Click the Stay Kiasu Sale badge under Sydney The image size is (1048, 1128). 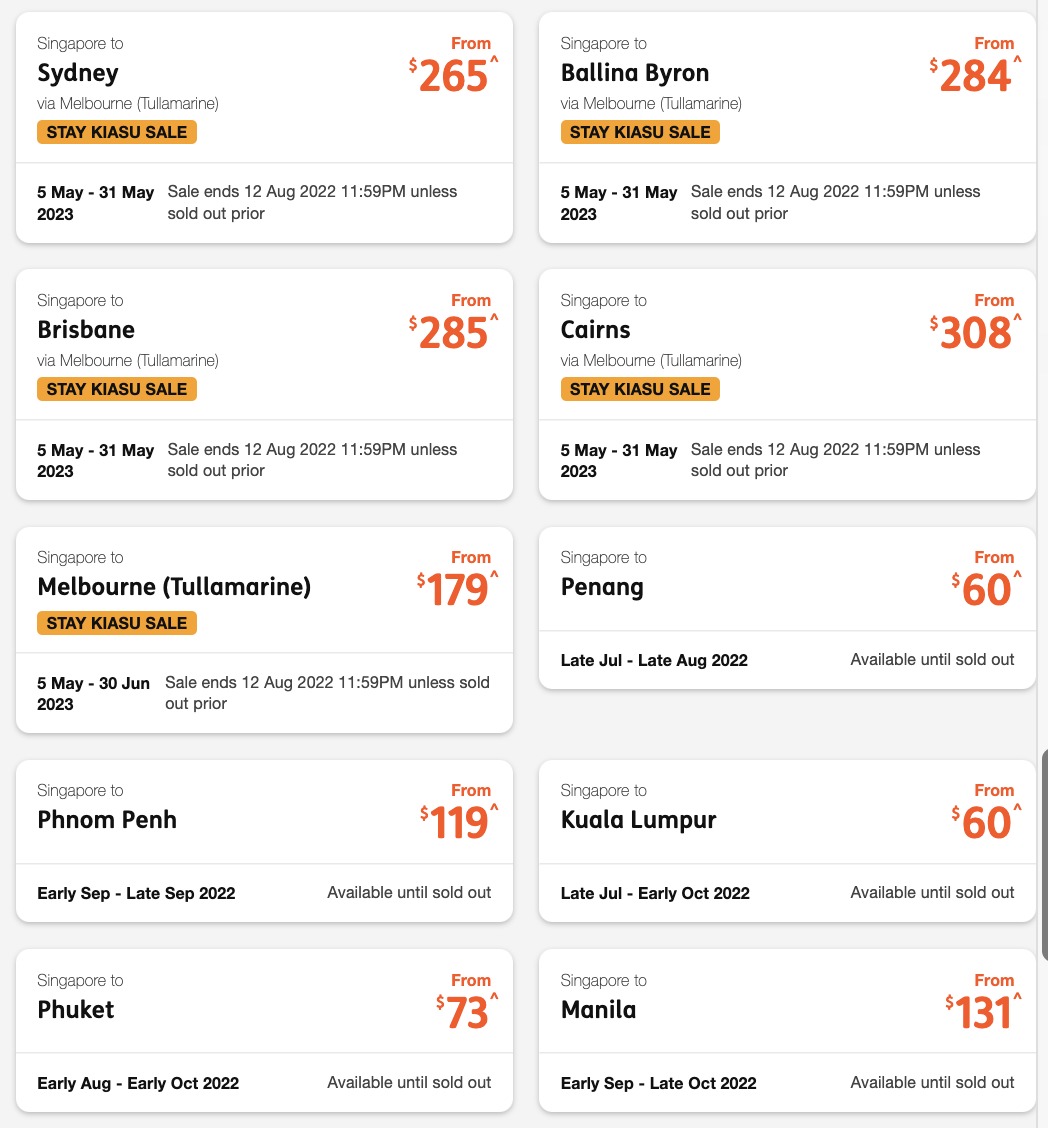pos(117,132)
